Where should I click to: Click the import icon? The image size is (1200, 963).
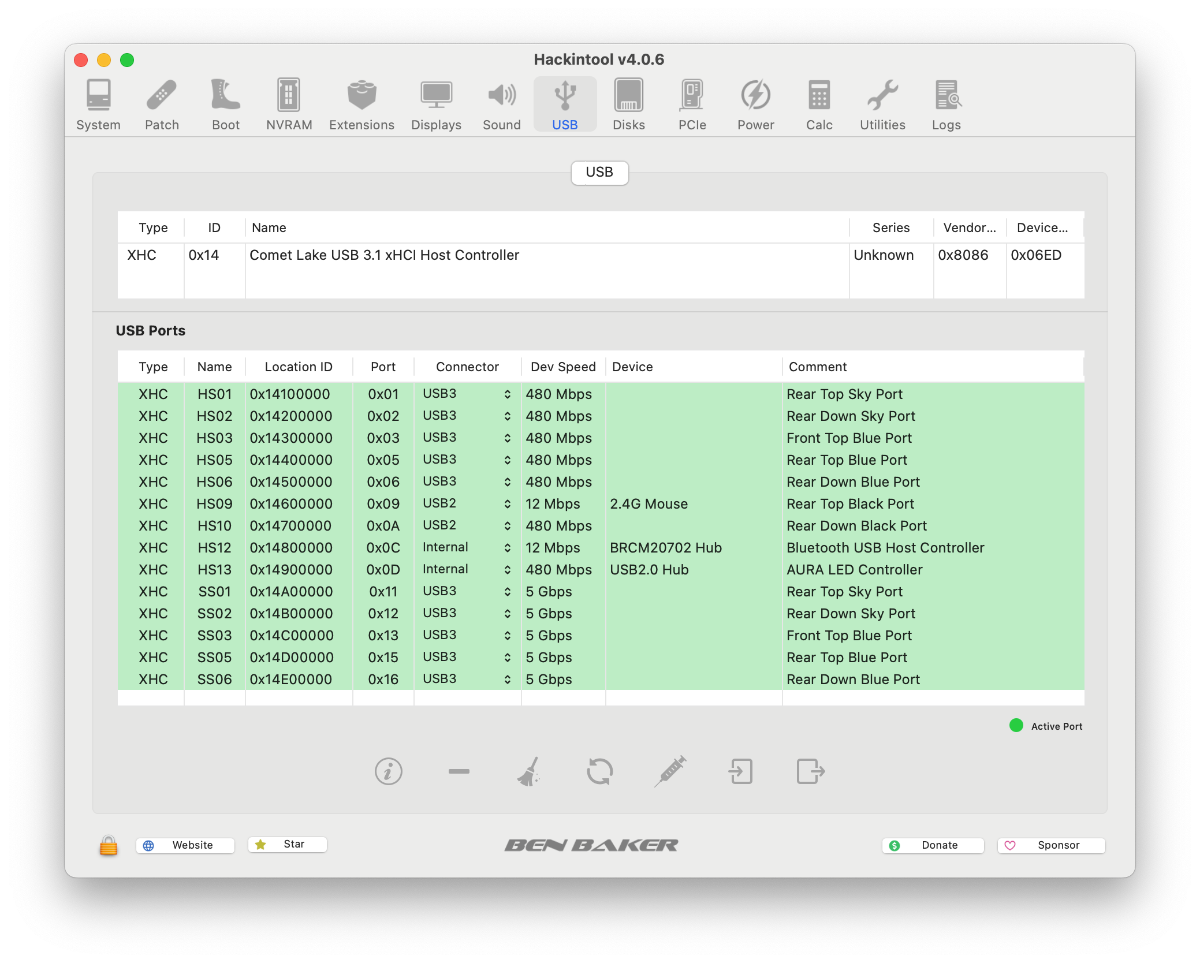(x=740, y=771)
